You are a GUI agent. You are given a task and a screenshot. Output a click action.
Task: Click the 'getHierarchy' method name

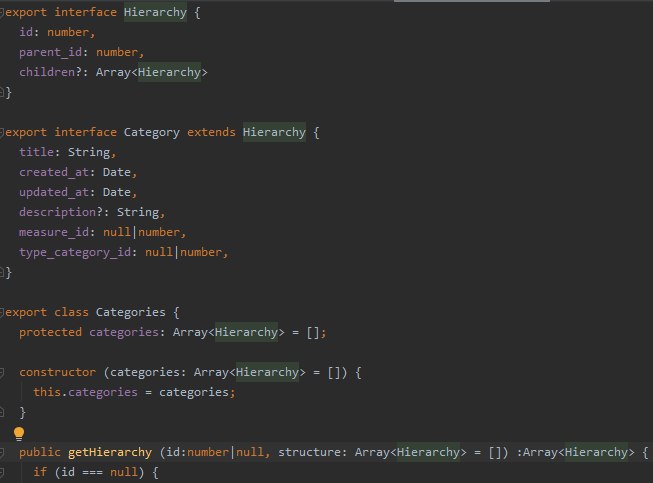tap(110, 452)
